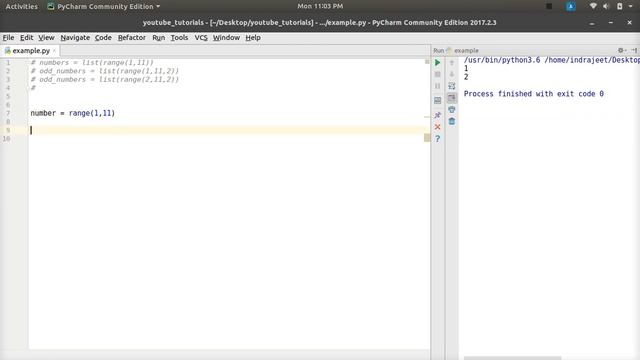Click Restore Layout icon in Run panel
Image resolution: width=640 pixels, height=360 pixels.
tap(438, 100)
